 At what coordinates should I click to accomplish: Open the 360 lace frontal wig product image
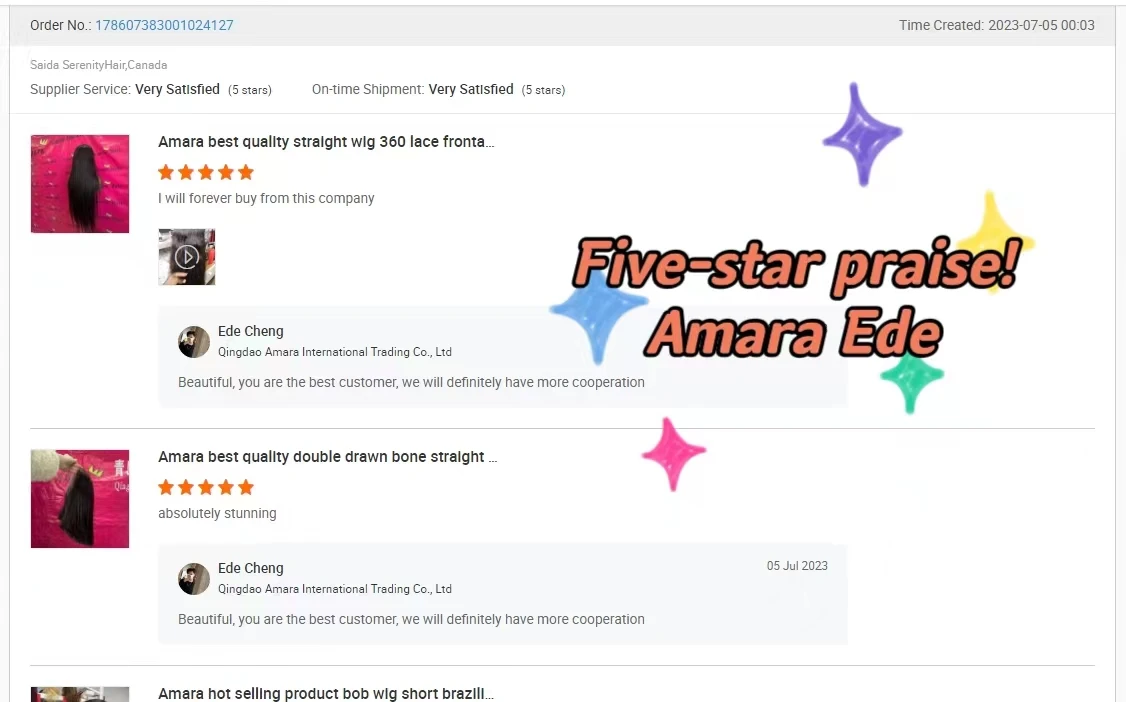pos(80,184)
